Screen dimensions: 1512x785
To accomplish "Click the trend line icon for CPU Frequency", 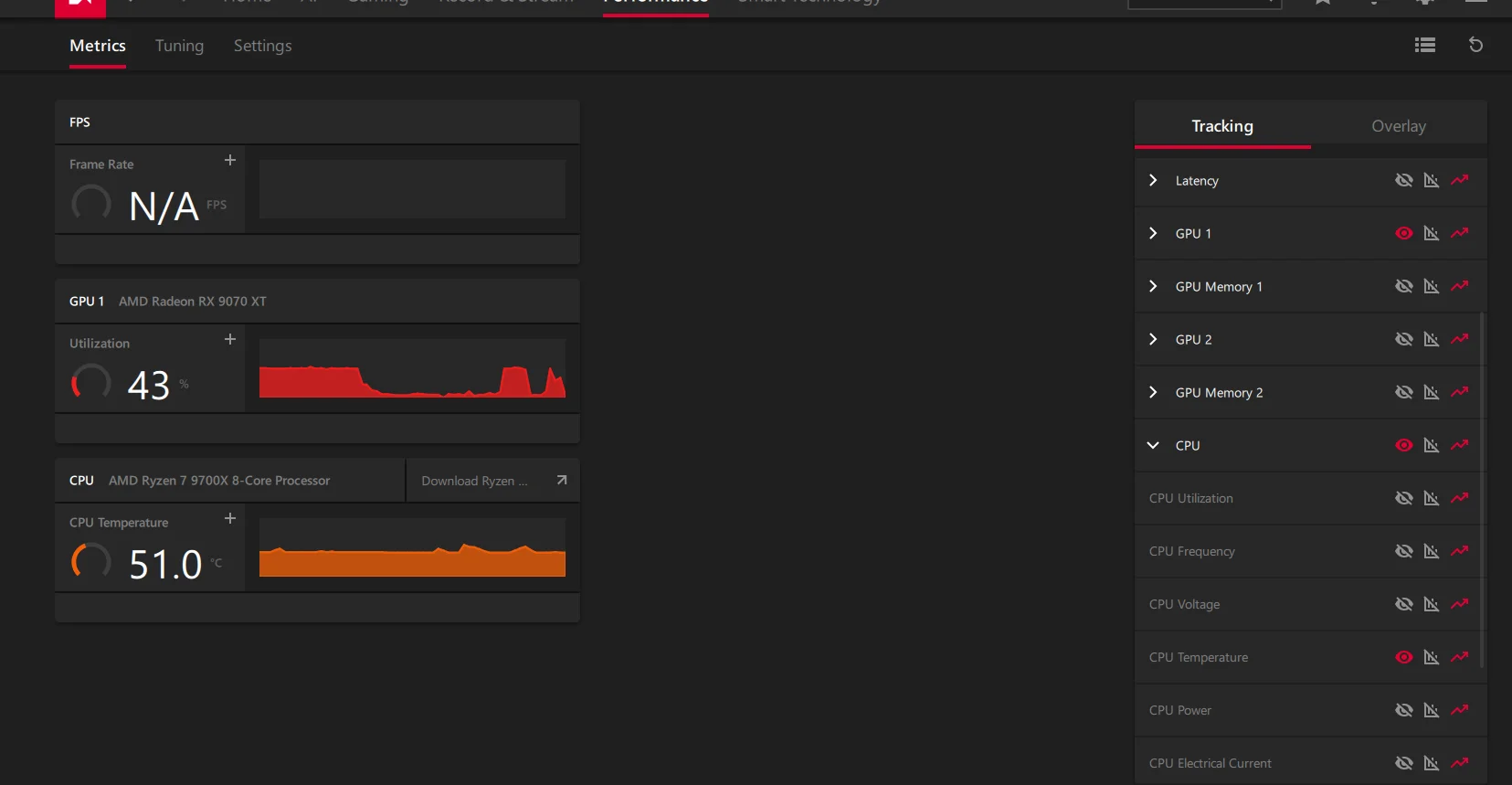I will pos(1460,551).
